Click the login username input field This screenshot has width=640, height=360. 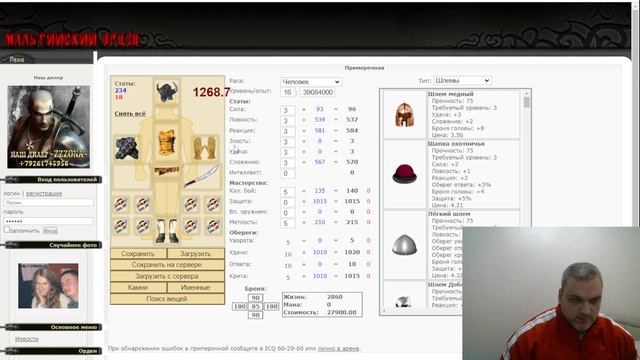tap(48, 202)
